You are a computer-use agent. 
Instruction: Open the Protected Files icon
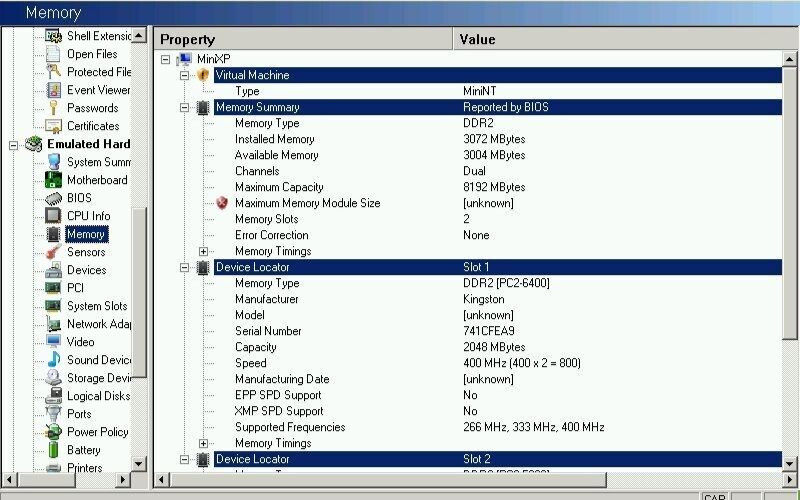(x=53, y=71)
